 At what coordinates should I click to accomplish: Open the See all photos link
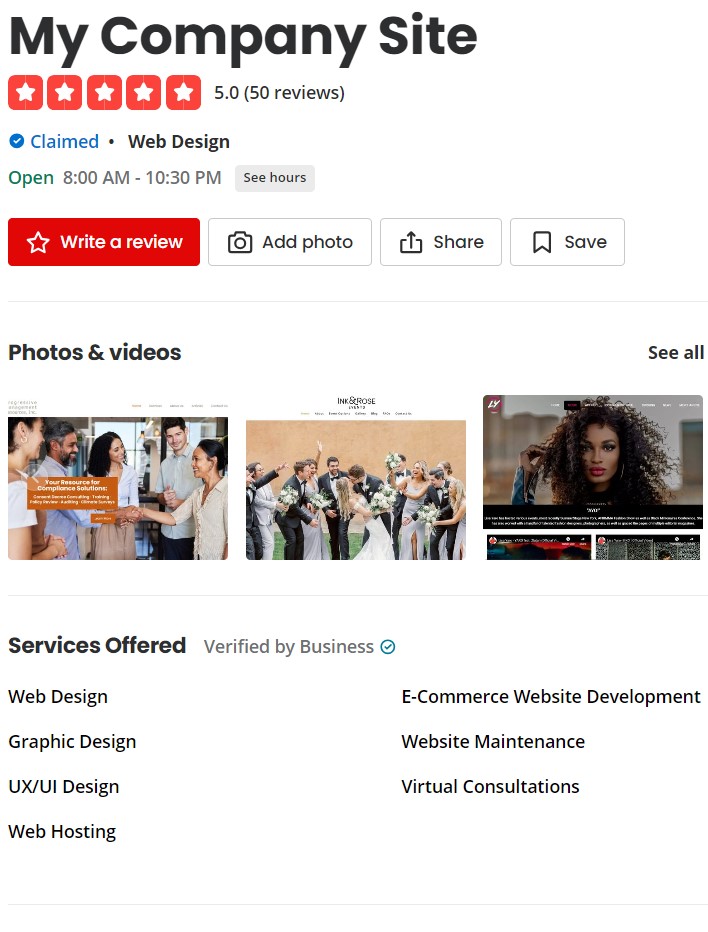pyautogui.click(x=676, y=352)
